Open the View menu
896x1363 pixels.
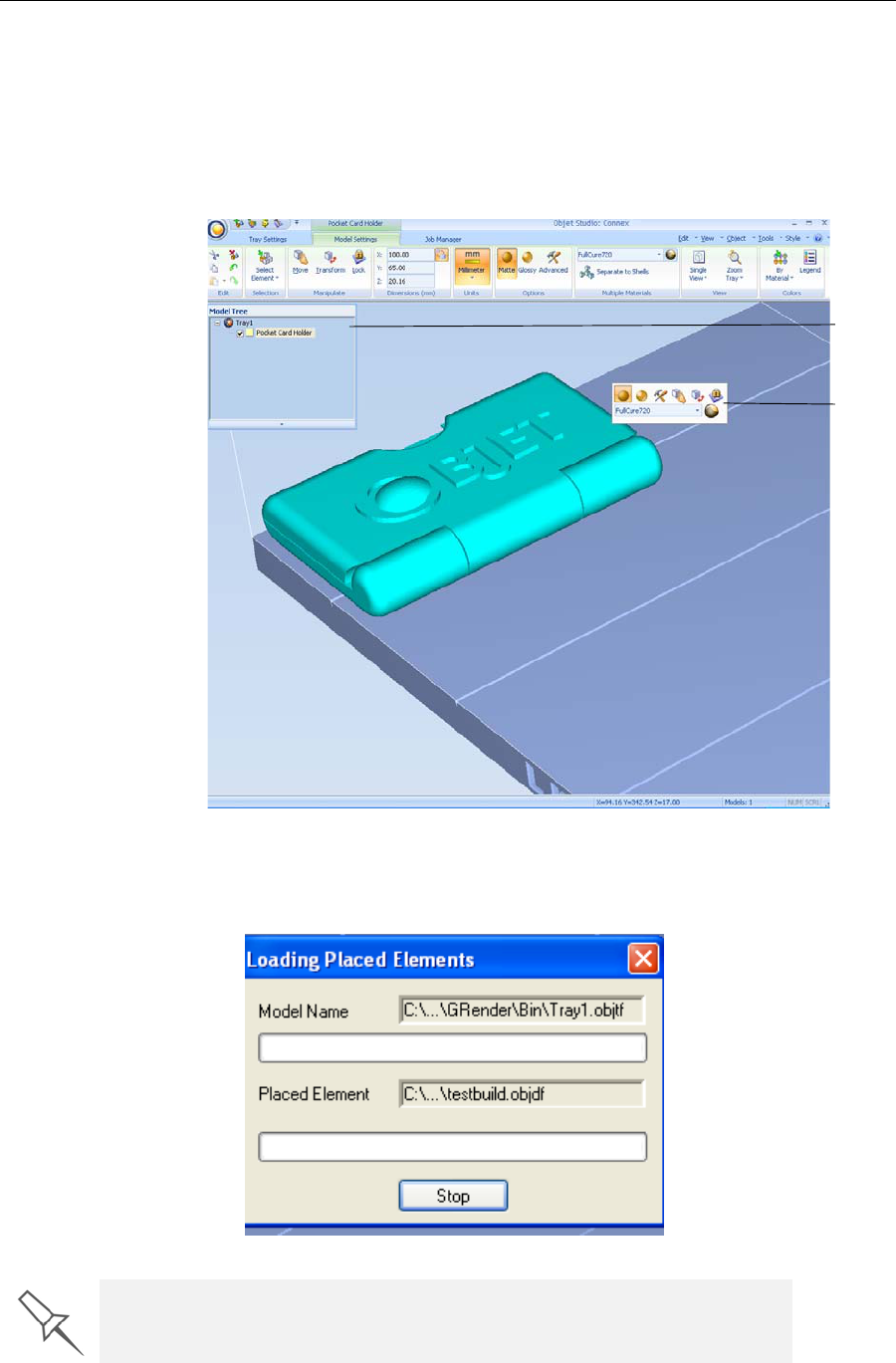pyautogui.click(x=708, y=239)
